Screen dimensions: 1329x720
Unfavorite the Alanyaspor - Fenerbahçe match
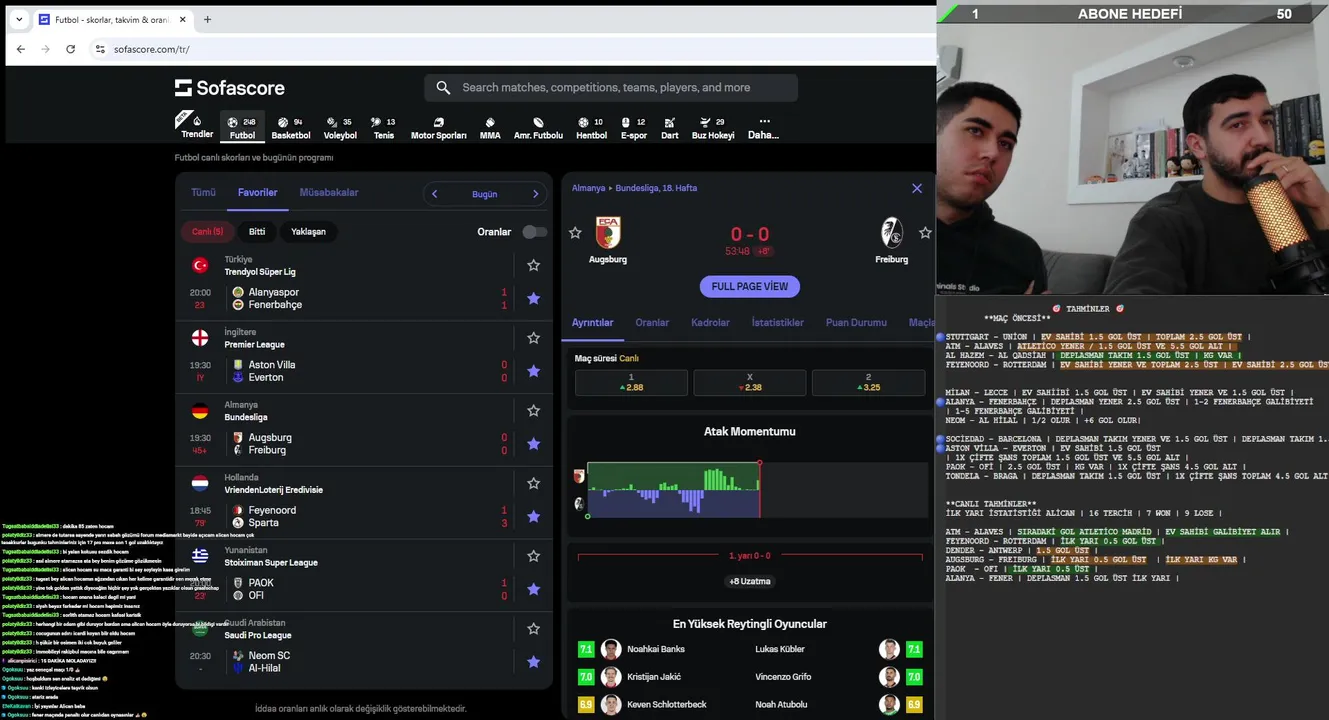pyautogui.click(x=533, y=298)
